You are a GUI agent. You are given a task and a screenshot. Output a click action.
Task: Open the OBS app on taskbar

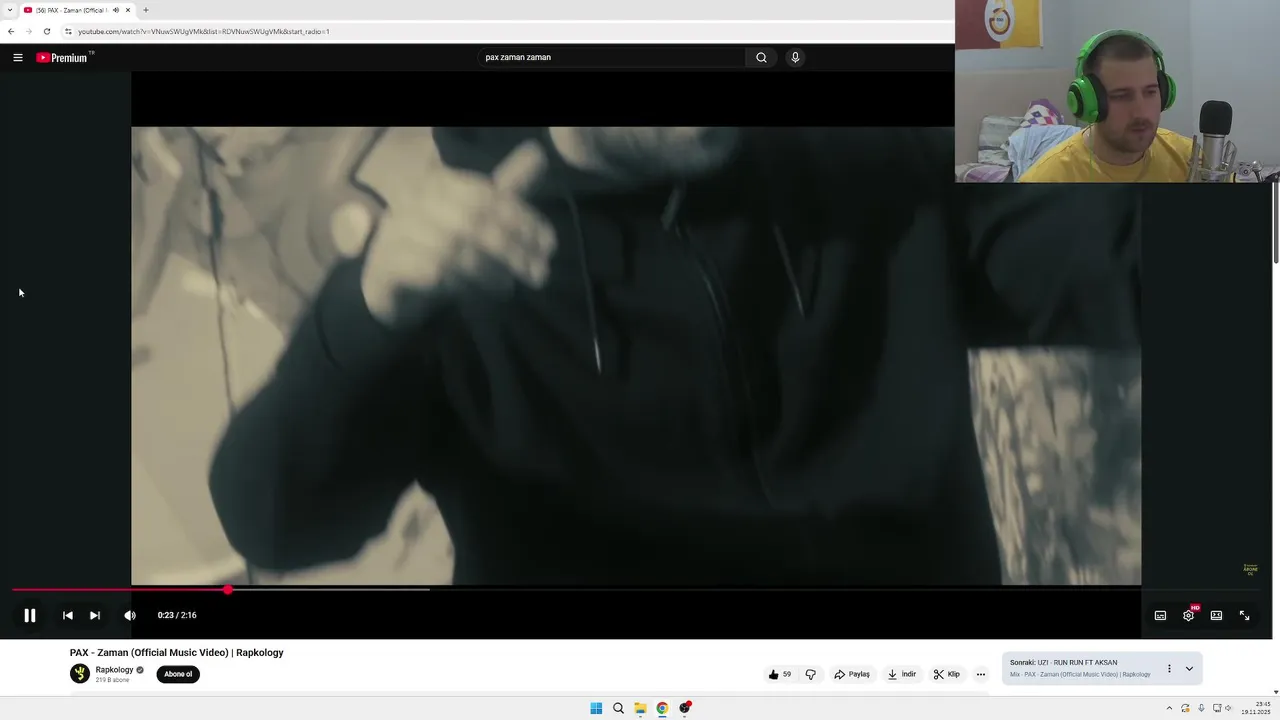click(x=685, y=708)
